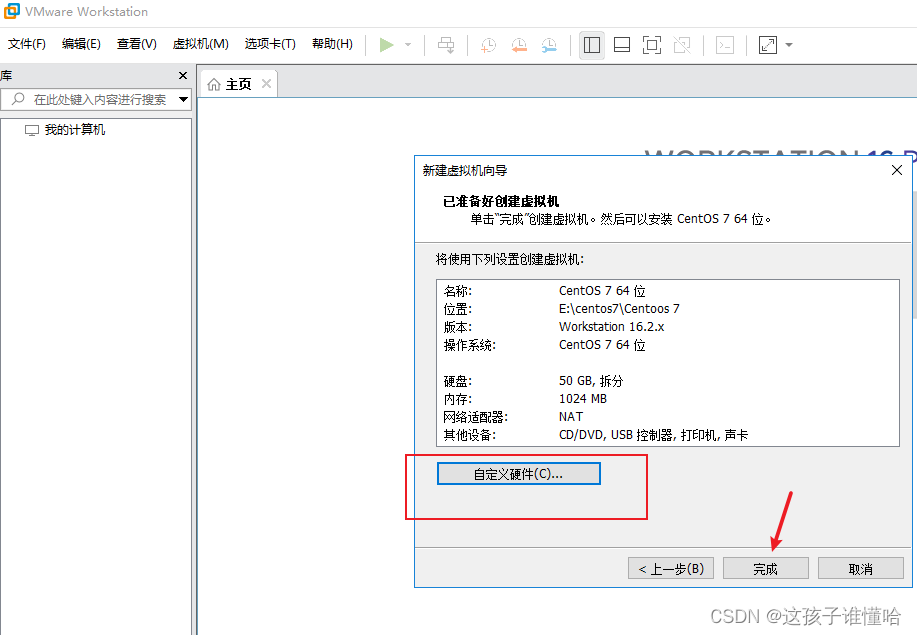Open the stretch display dropdown arrow
The height and width of the screenshot is (635, 917).
coord(789,45)
